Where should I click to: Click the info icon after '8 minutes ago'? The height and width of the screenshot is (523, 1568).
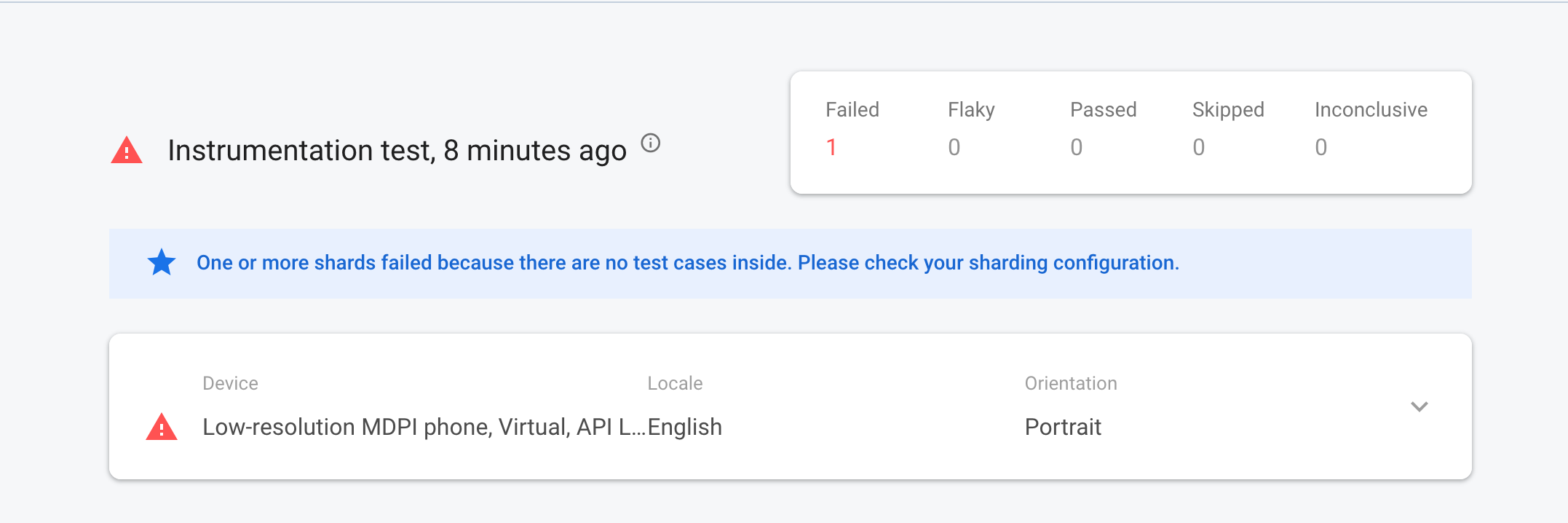click(650, 143)
